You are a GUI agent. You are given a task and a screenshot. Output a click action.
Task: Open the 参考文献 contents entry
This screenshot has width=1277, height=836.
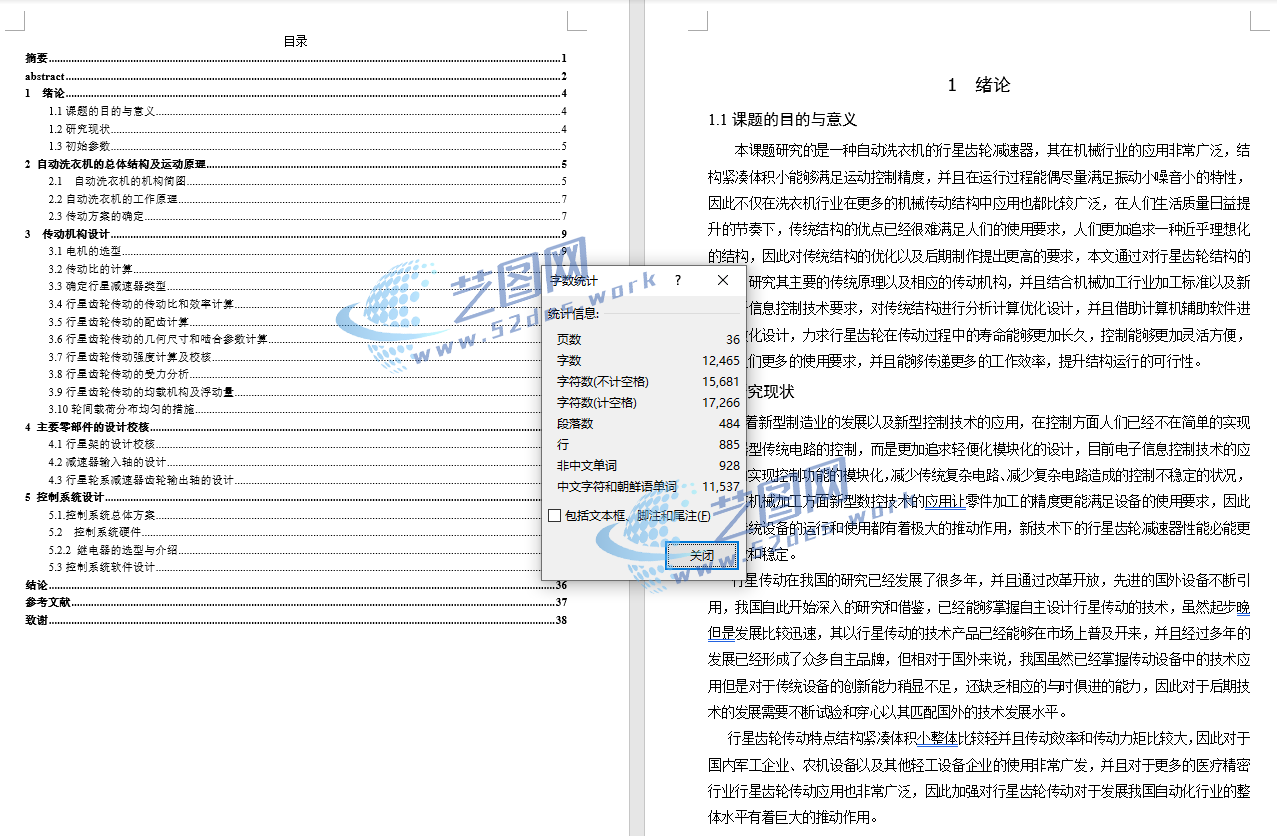[x=296, y=602]
